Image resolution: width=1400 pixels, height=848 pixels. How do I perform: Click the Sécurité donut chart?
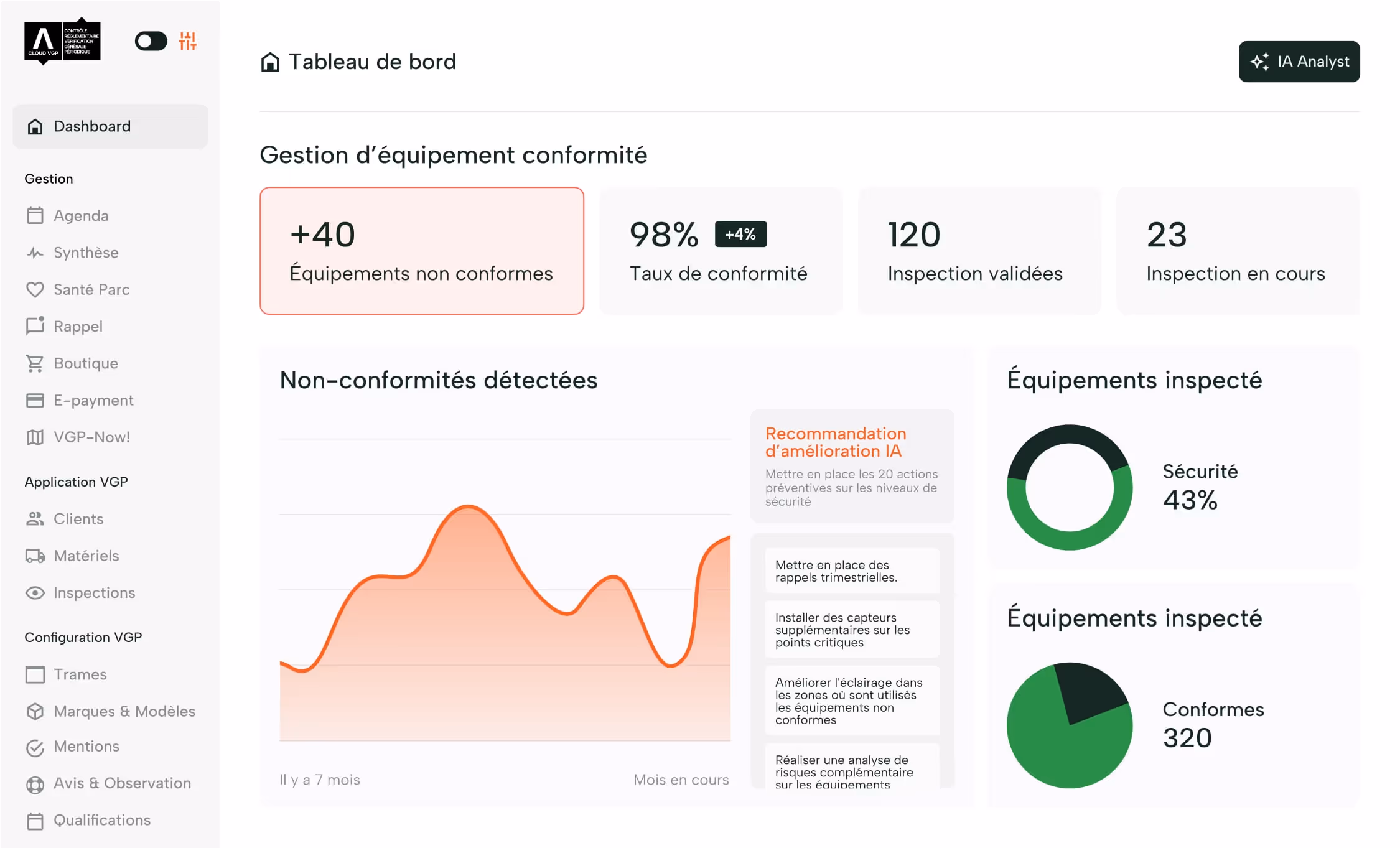(1069, 487)
